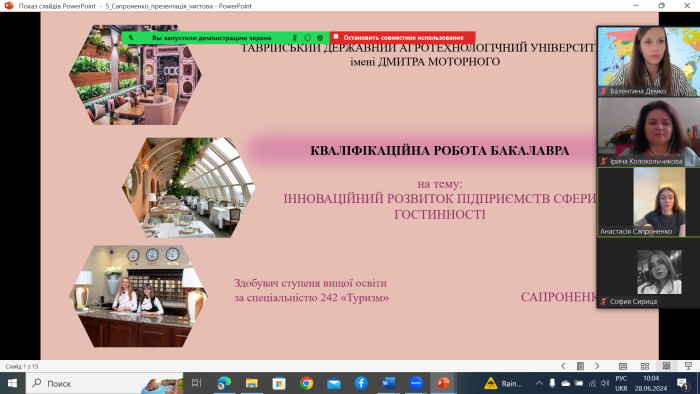
Task: Click the glass-roof restaurant hexagon photo
Action: pyautogui.click(x=188, y=187)
